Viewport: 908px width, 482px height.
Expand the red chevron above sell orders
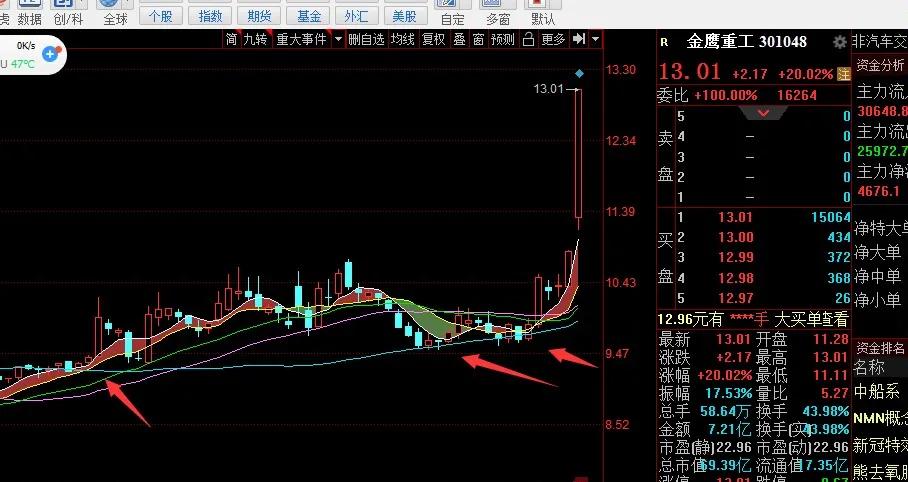764,113
